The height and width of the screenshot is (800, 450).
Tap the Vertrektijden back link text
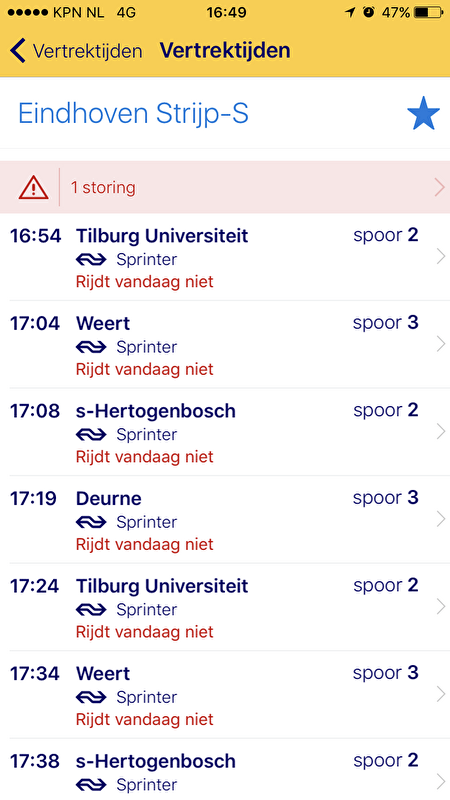point(87,51)
